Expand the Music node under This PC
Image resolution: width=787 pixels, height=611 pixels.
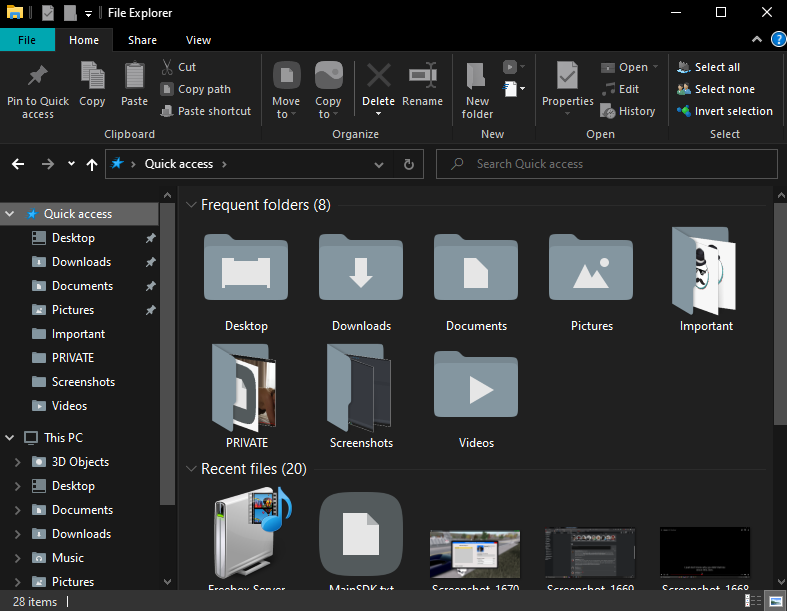click(x=18, y=558)
